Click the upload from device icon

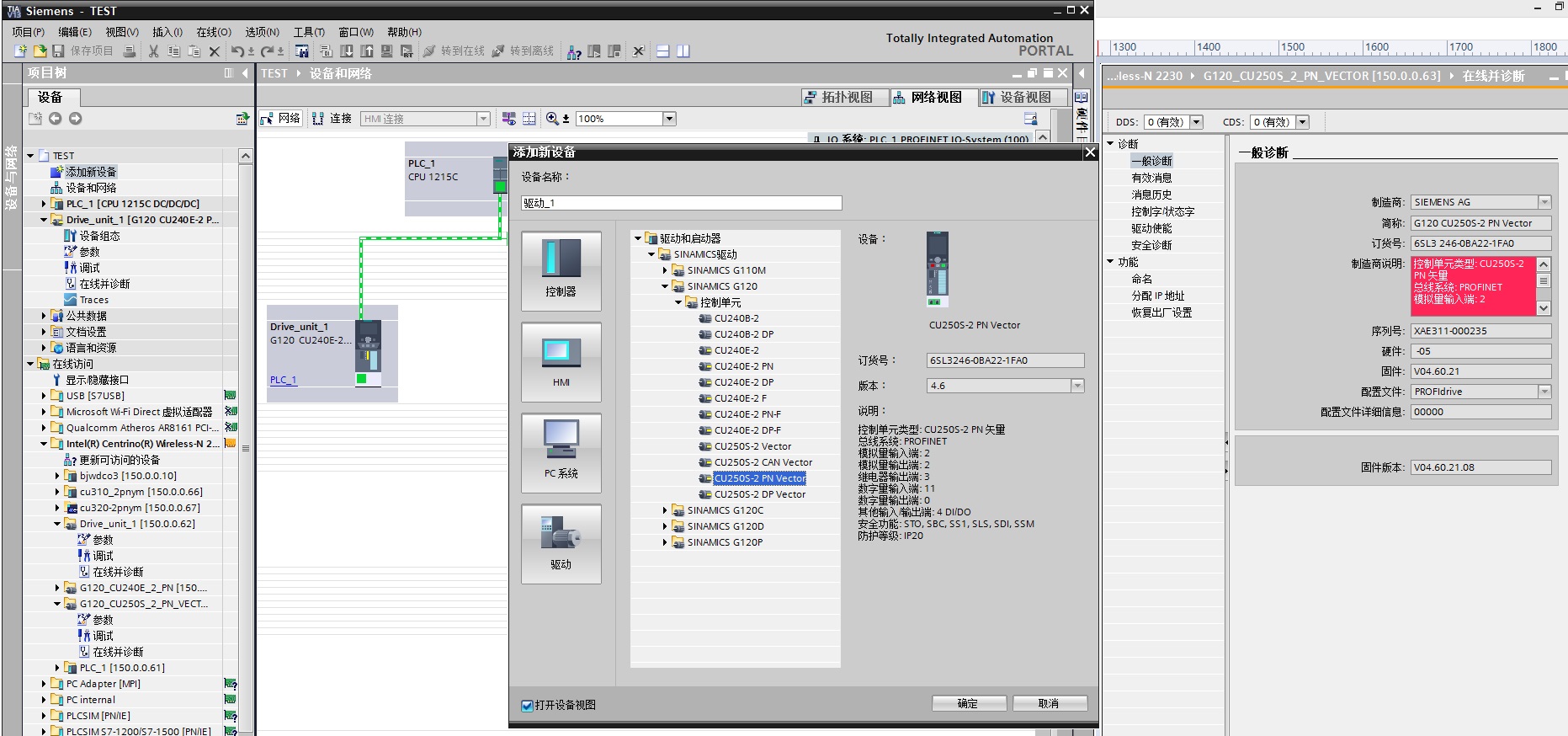click(366, 51)
